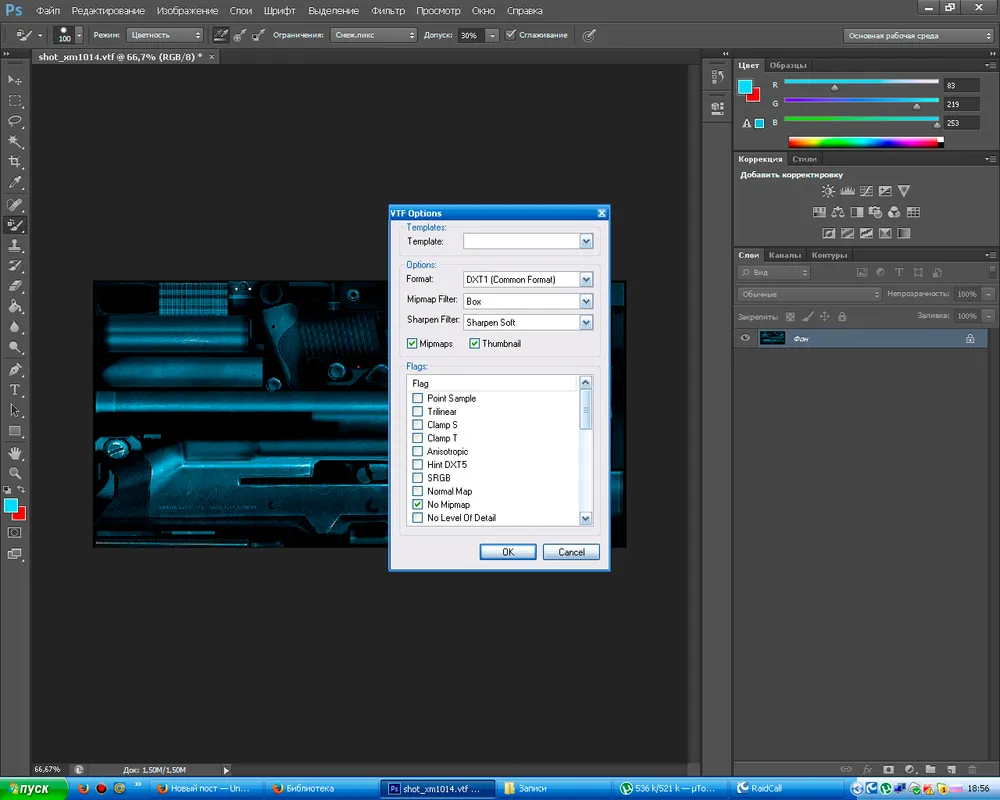Hide the Фон layer using eye icon
This screenshot has height=800, width=1000.
click(x=745, y=339)
